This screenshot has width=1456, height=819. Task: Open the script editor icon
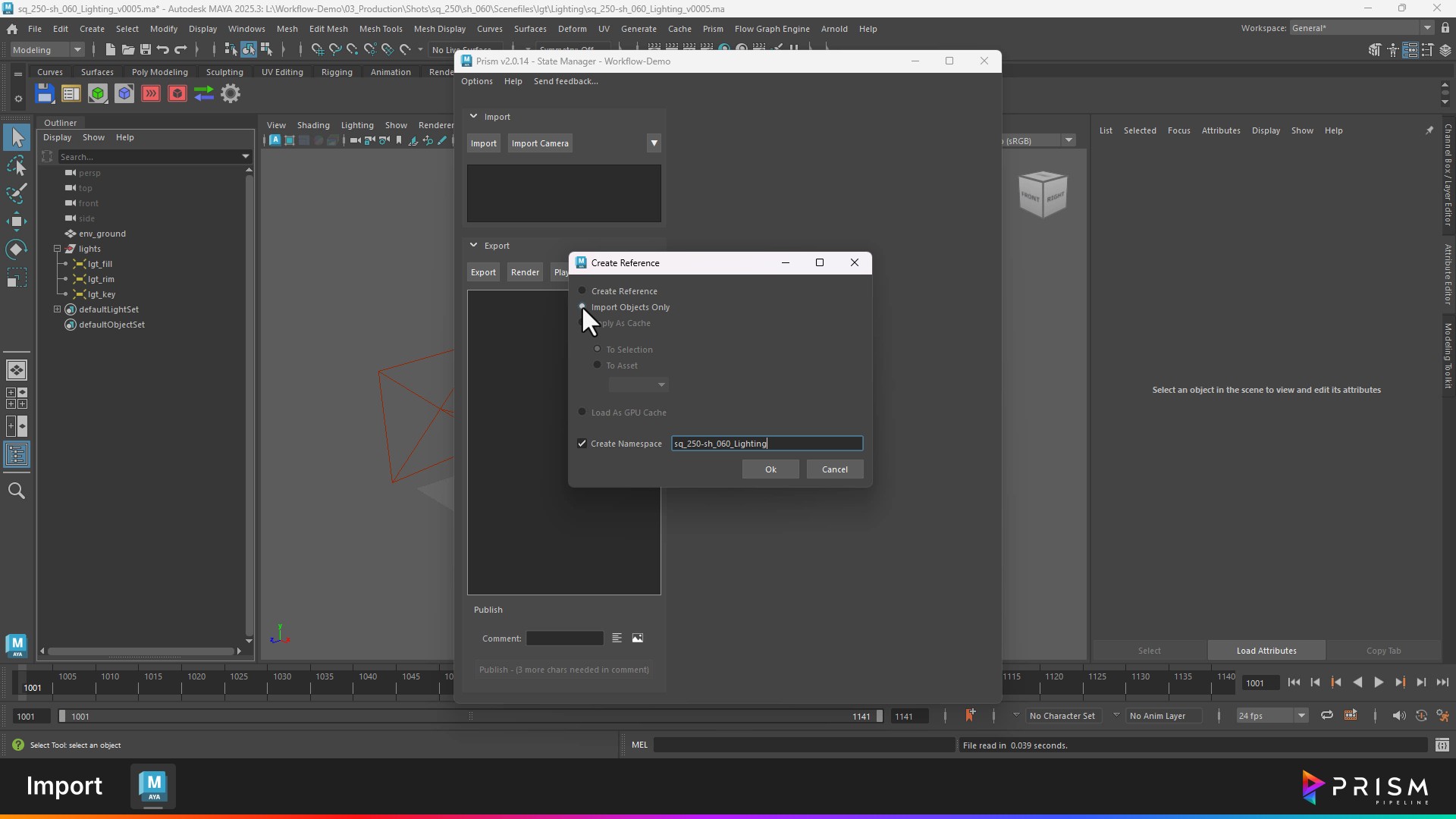[x=1442, y=745]
